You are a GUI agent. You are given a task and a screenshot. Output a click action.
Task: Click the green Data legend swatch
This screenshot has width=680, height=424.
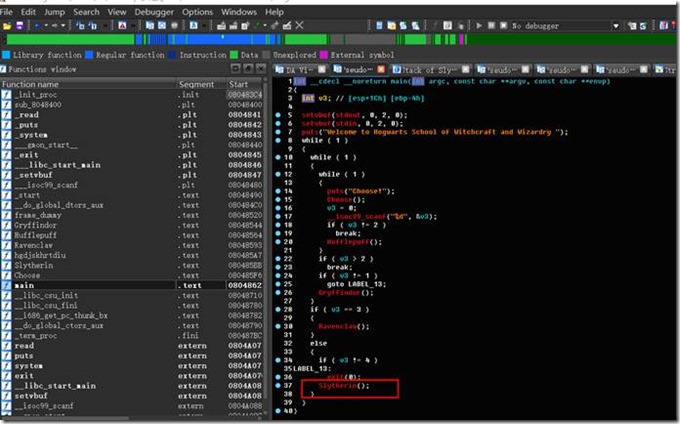(x=234, y=55)
